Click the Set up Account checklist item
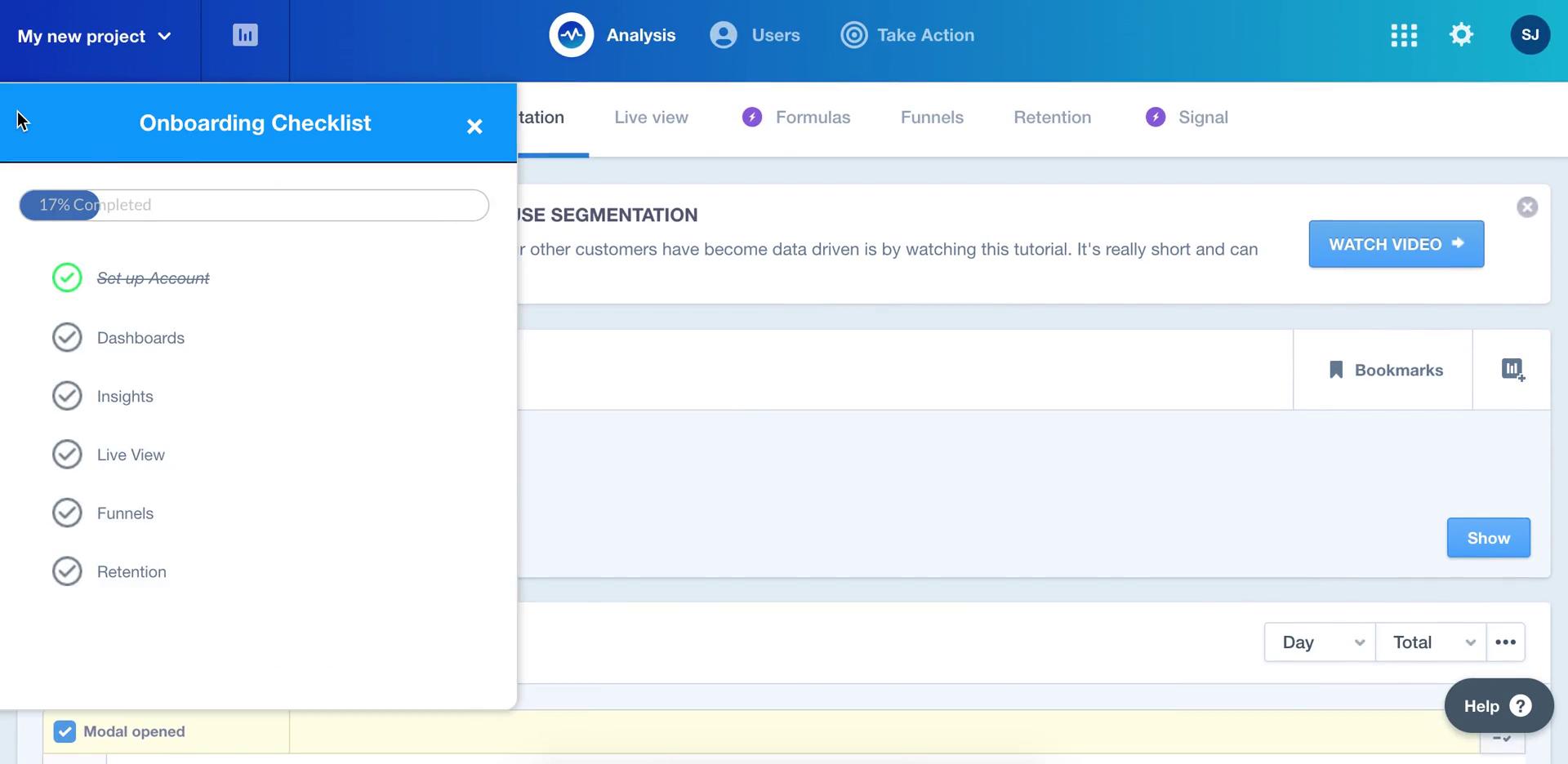 [x=153, y=278]
